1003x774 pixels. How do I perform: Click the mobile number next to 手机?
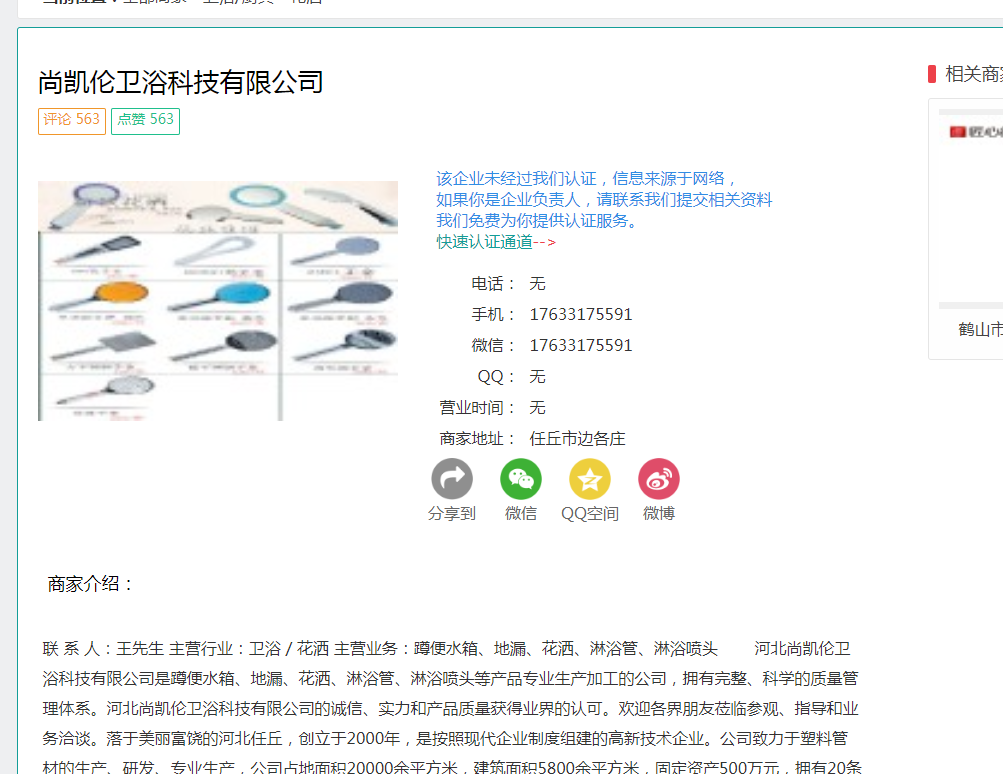[581, 314]
